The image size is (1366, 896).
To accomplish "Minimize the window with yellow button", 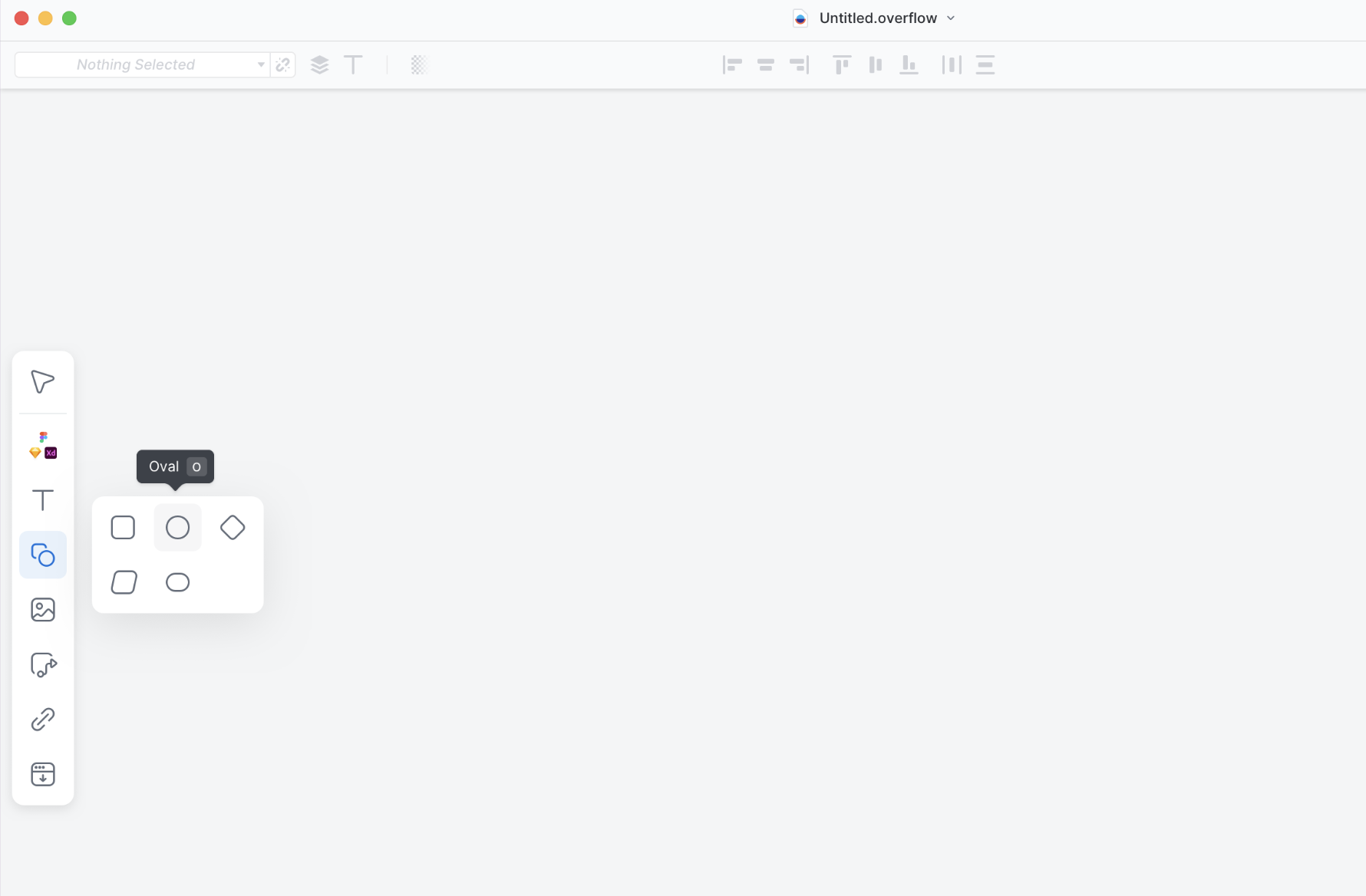I will coord(45,18).
